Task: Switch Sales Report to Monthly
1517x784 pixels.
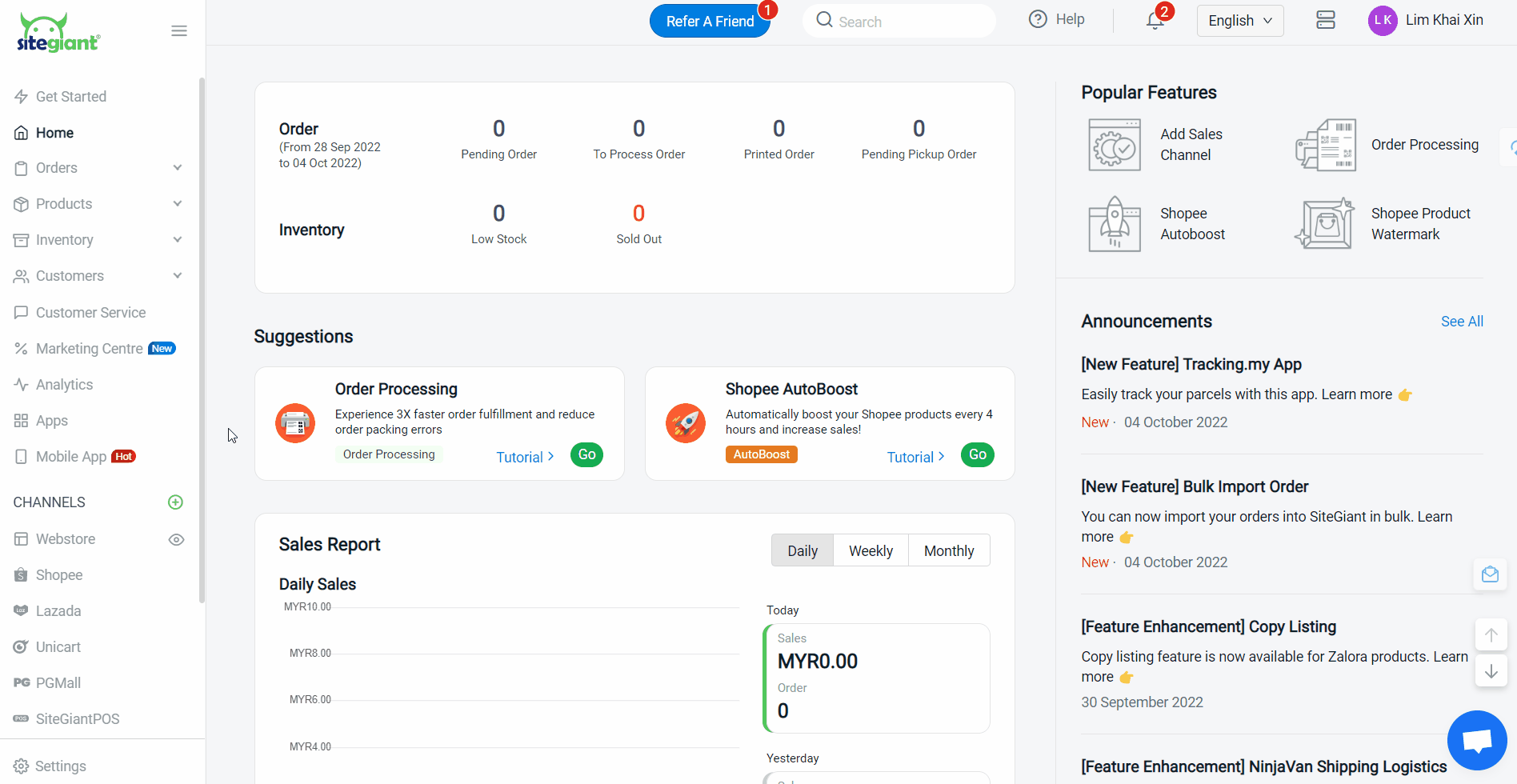Action: (x=949, y=550)
